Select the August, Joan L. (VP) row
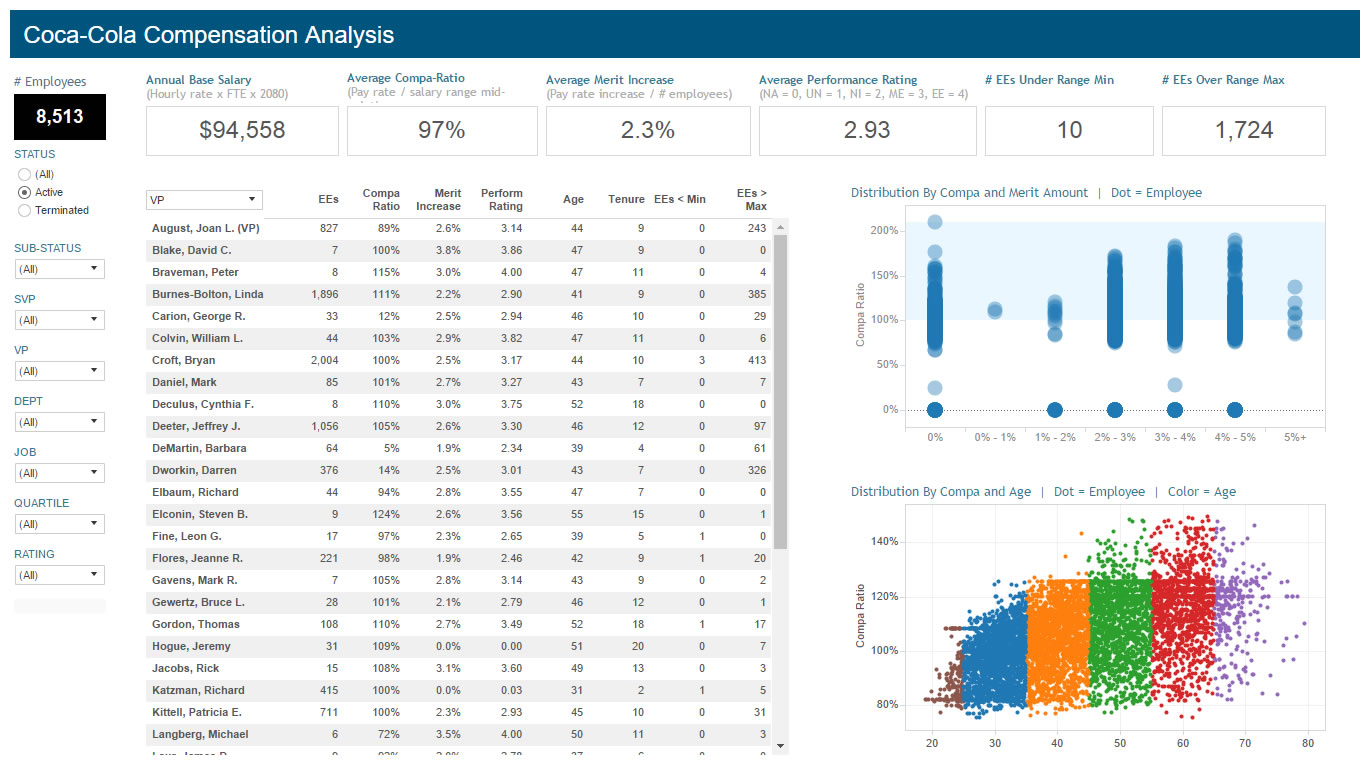 click(460, 228)
